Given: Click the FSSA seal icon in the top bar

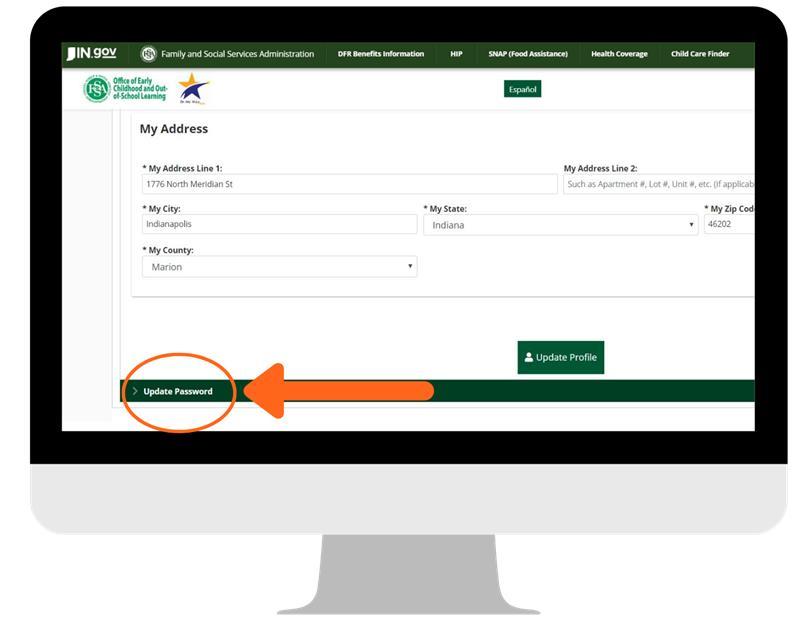Looking at the screenshot, I should (149, 54).
